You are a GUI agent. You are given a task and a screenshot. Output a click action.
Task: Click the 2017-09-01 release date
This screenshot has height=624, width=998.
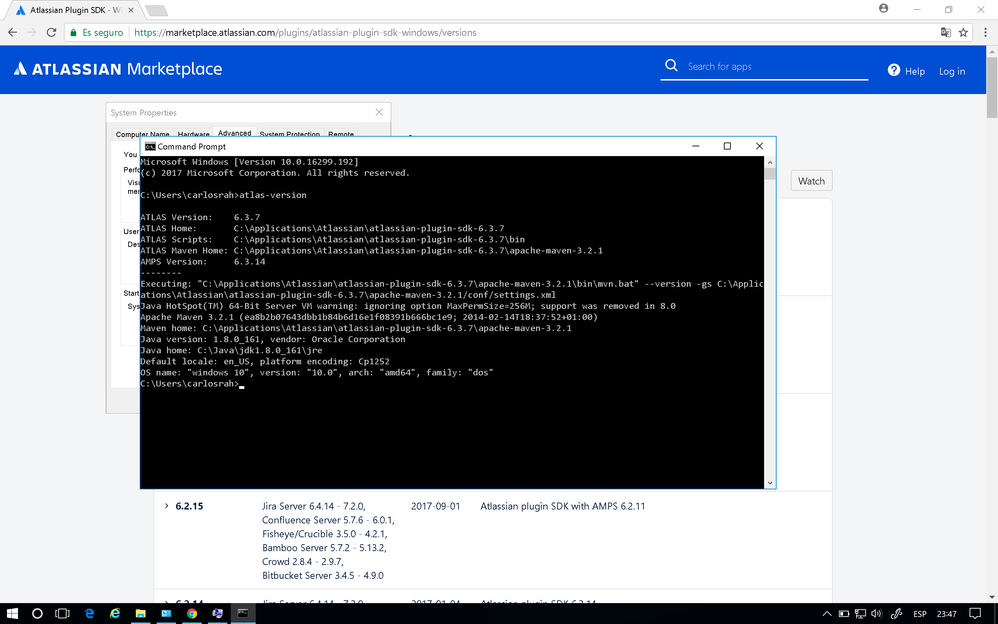435,506
